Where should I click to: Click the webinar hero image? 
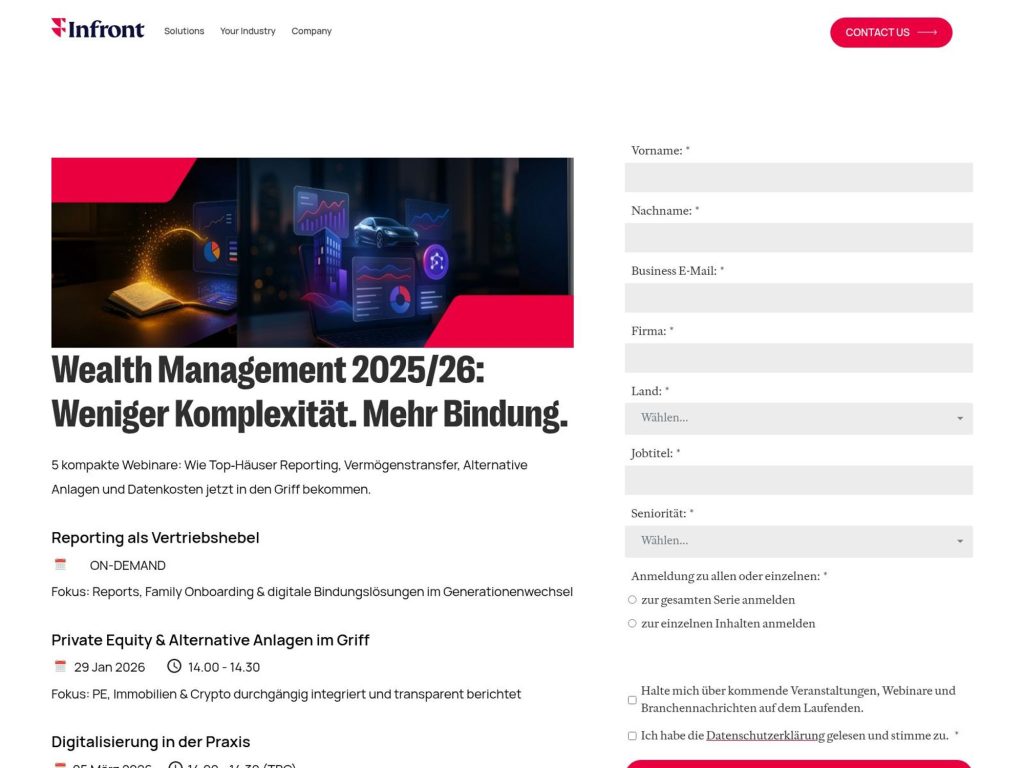pyautogui.click(x=312, y=250)
